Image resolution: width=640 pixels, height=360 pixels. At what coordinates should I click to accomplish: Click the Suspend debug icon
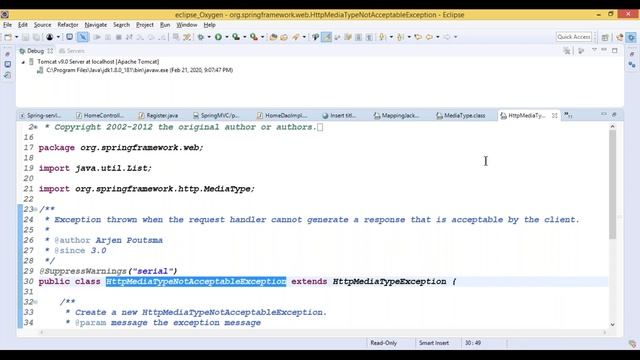pyautogui.click(x=108, y=37)
